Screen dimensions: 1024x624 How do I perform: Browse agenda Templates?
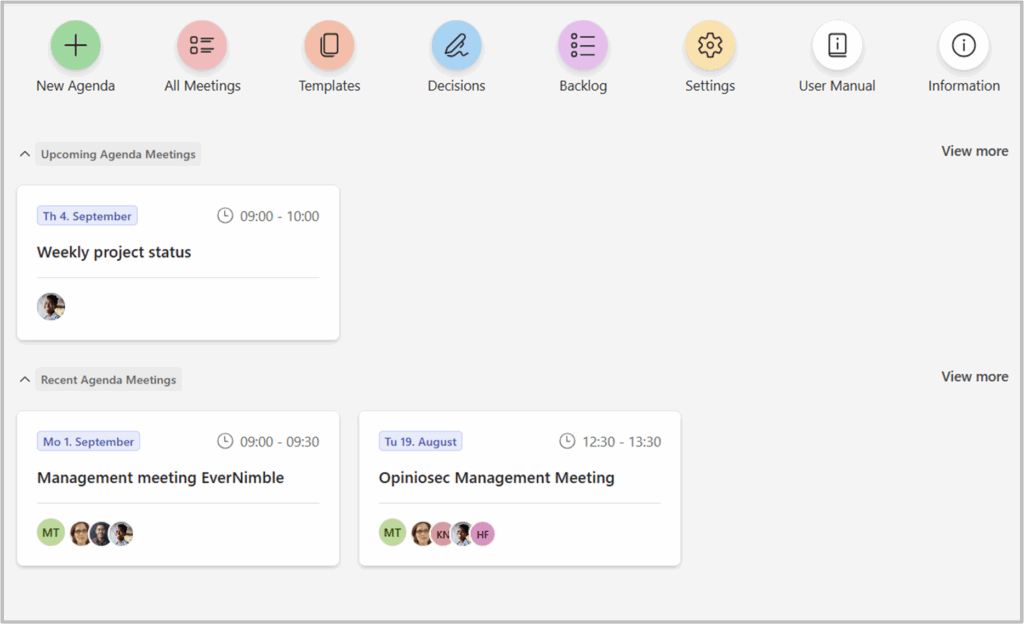pos(329,45)
